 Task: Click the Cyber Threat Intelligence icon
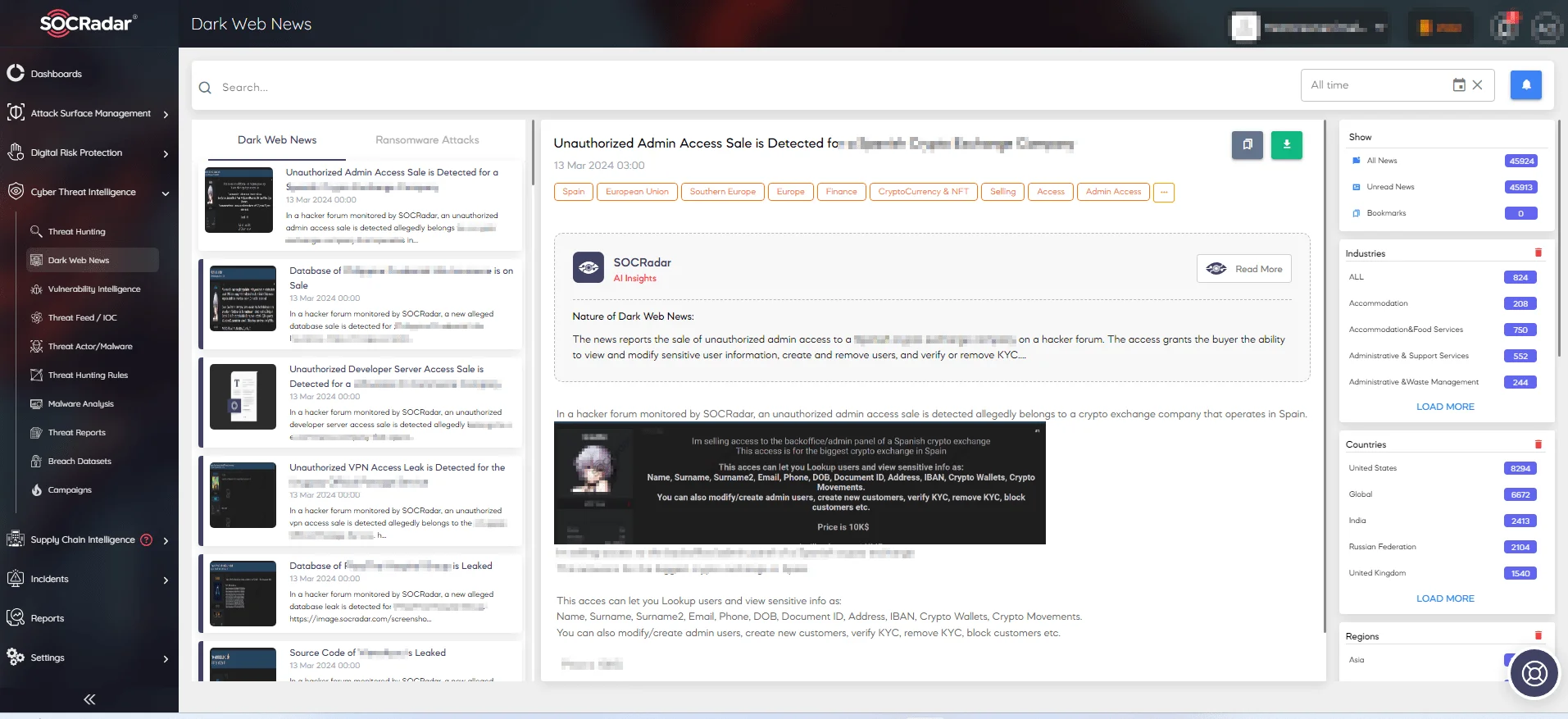pyautogui.click(x=16, y=191)
